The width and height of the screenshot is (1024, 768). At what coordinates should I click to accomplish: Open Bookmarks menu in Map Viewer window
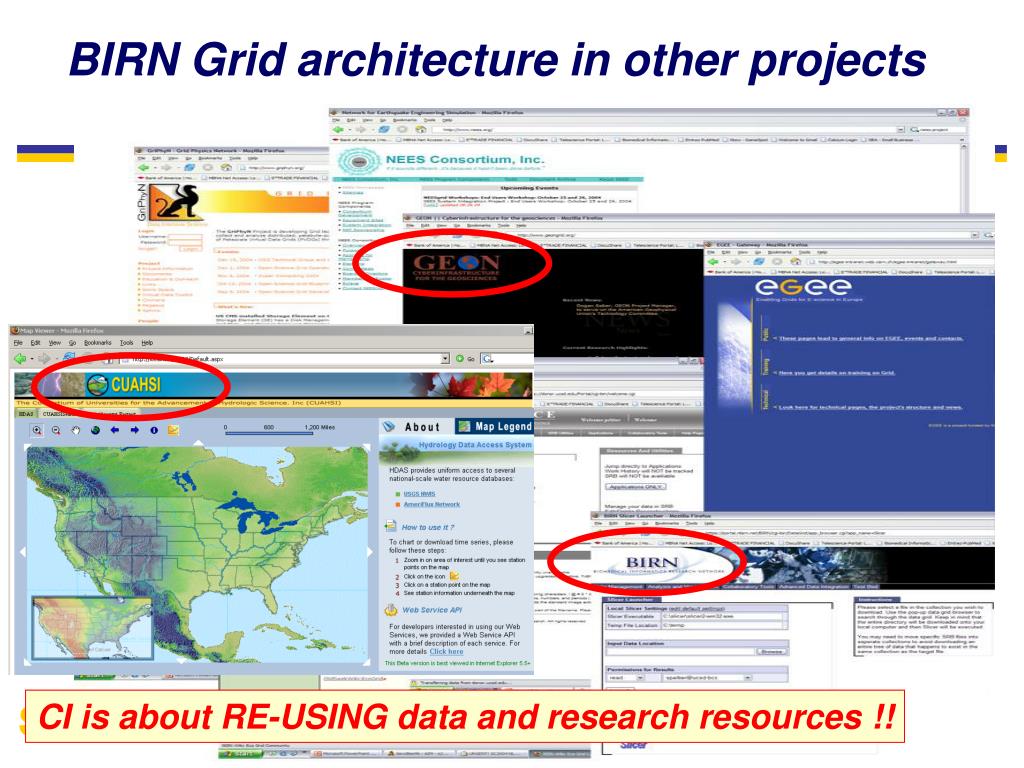click(97, 343)
